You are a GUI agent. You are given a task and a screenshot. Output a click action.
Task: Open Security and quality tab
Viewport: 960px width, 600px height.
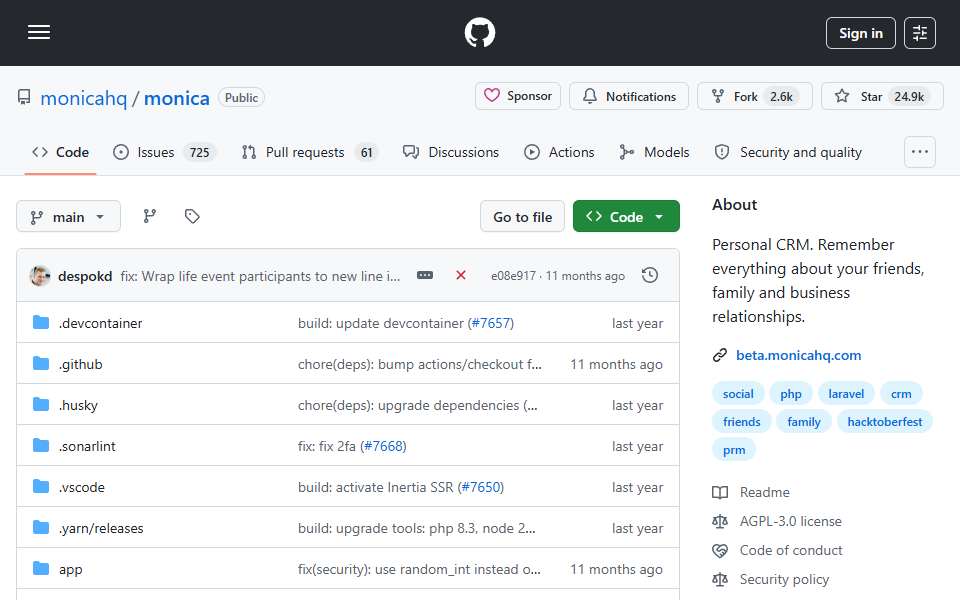788,152
